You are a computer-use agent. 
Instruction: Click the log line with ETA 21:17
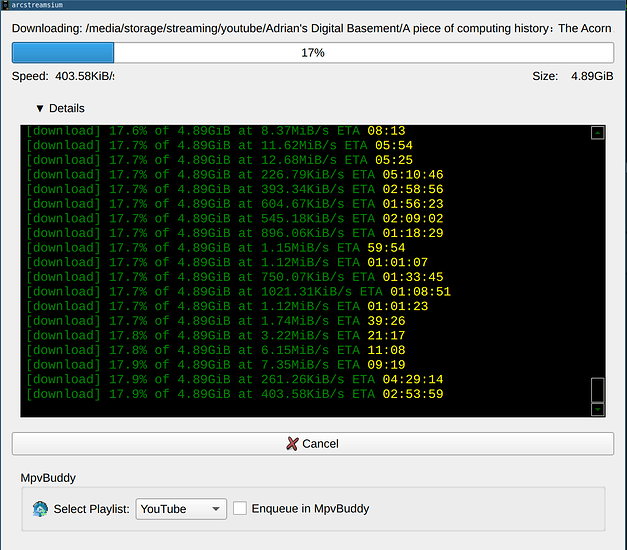click(x=216, y=336)
